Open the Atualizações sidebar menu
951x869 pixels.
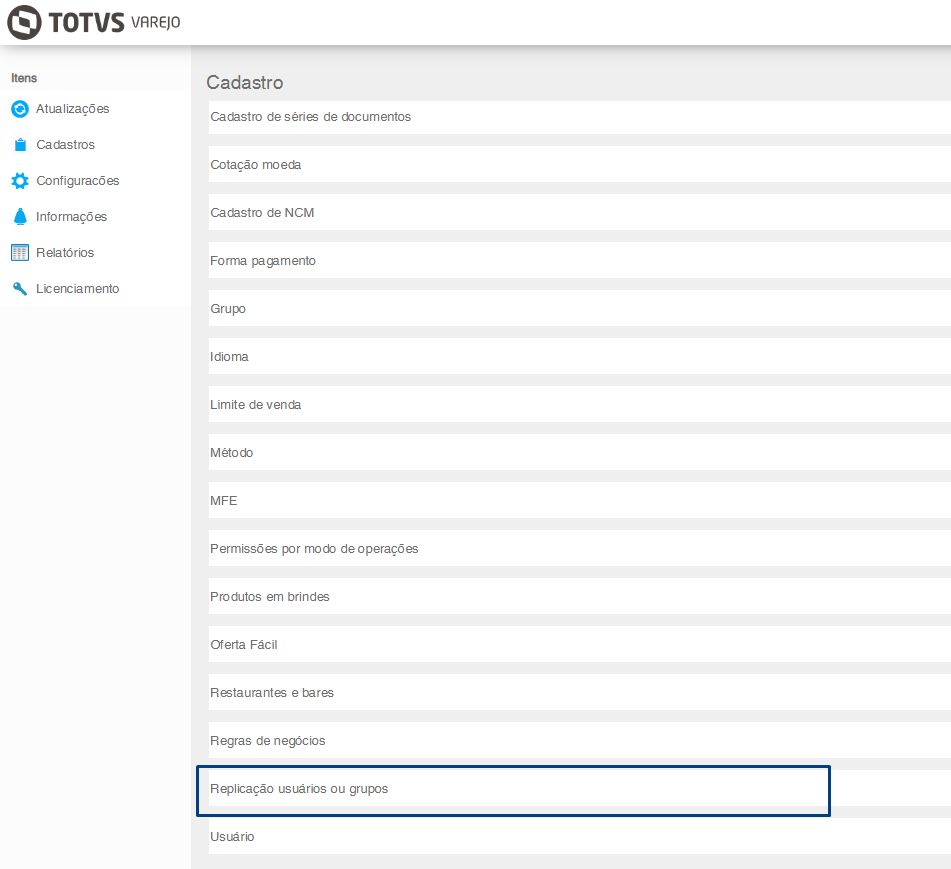[72, 109]
